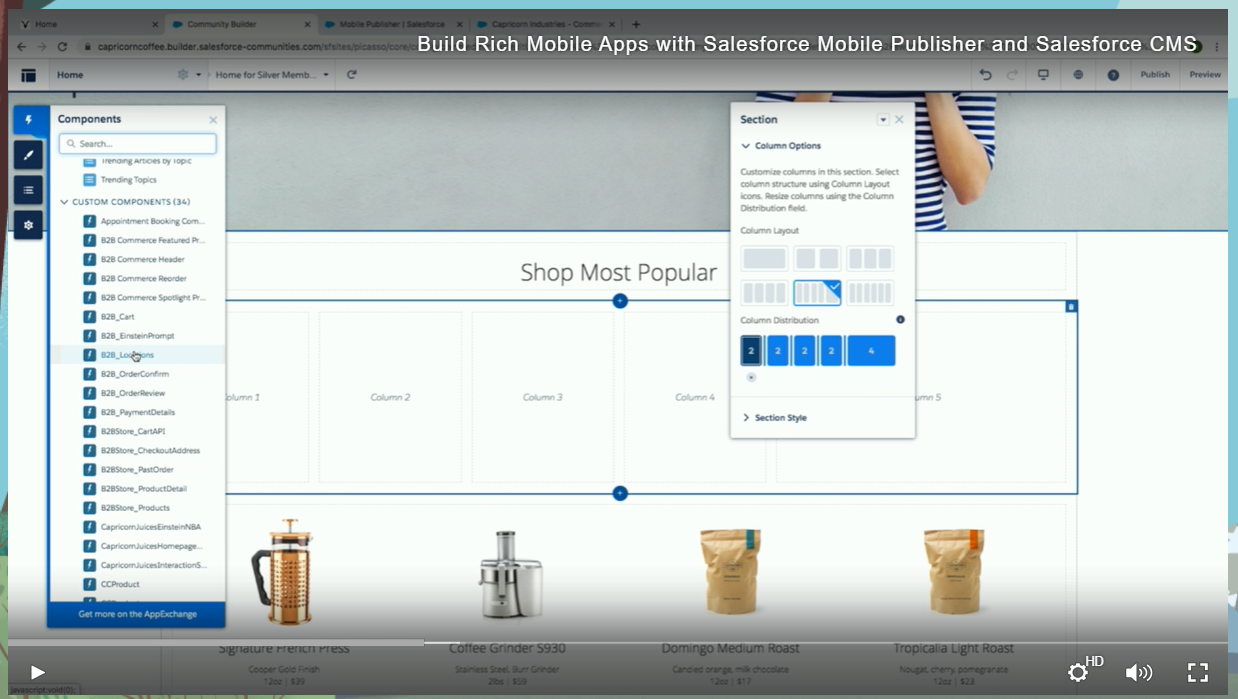Open the dropdown arrow beside the page gear
Screen dimensions: 1238x699
click(x=198, y=75)
